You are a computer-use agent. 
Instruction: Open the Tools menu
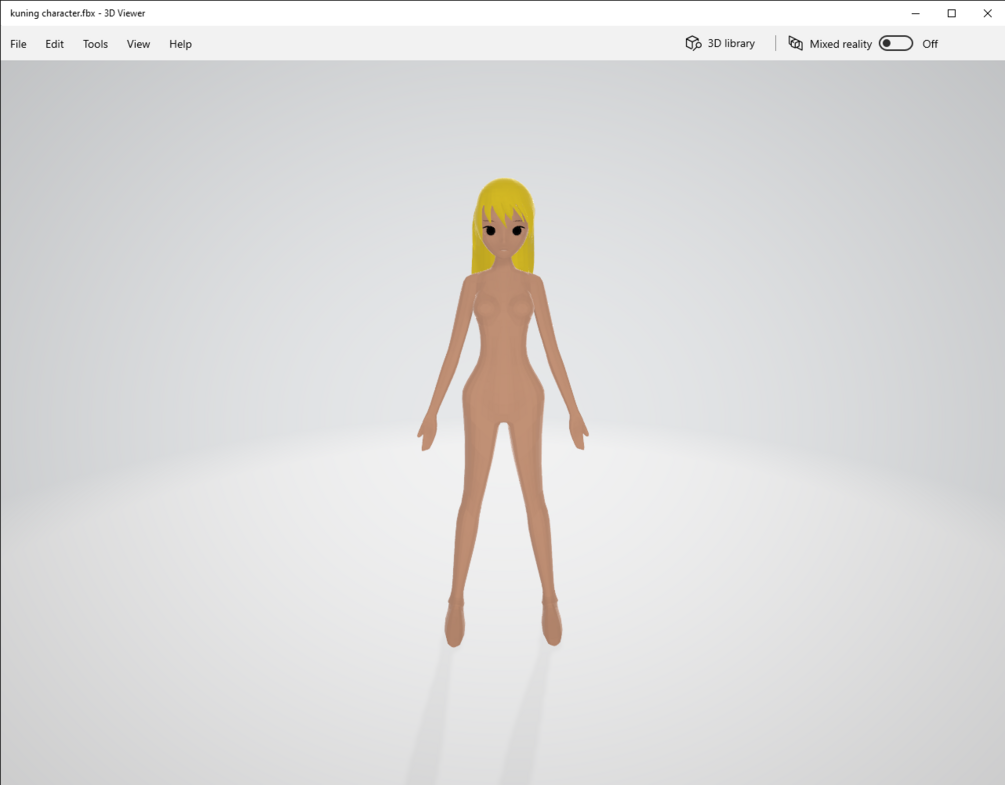coord(95,44)
